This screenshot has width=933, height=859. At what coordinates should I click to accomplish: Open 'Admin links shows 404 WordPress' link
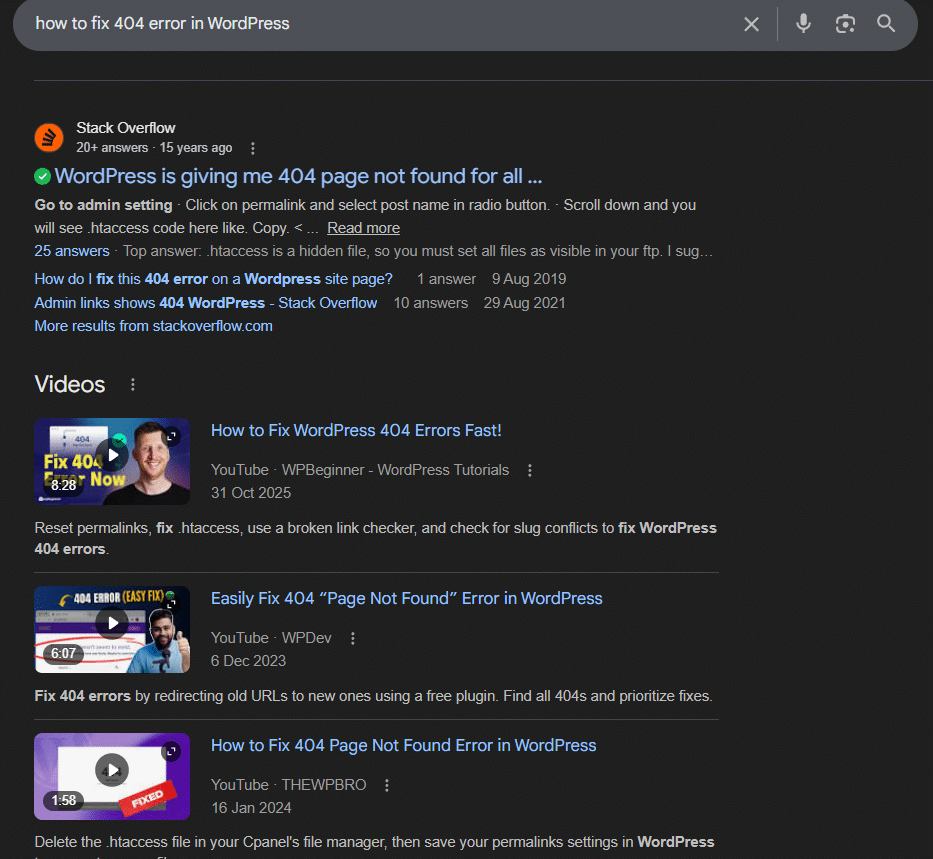(206, 303)
